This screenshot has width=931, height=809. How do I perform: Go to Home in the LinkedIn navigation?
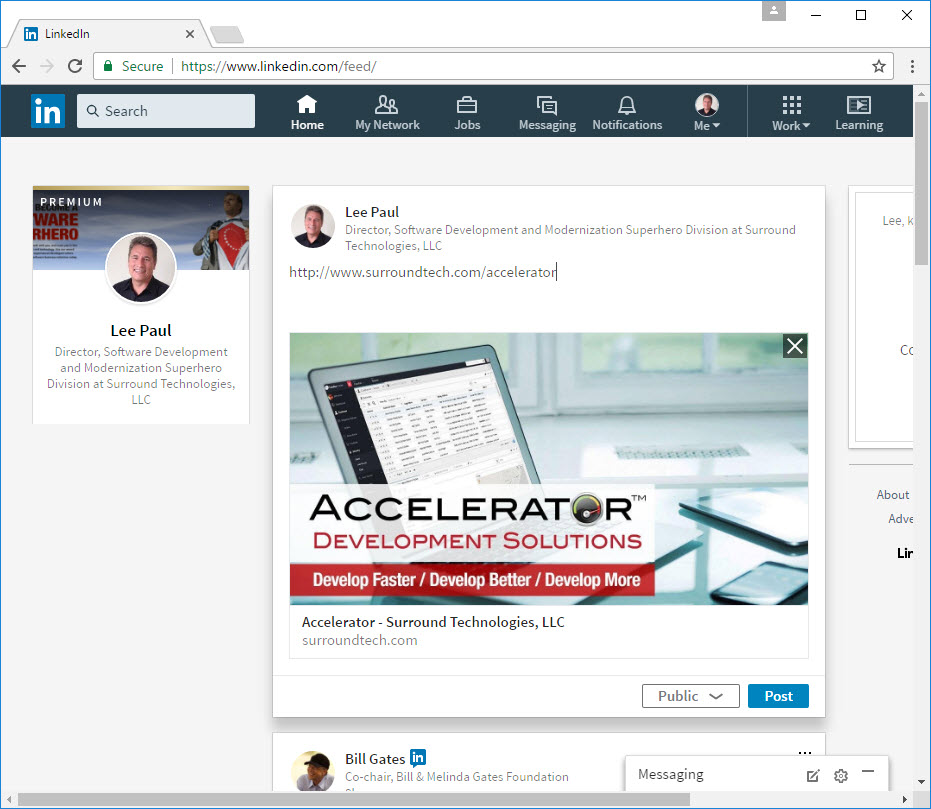[x=307, y=113]
